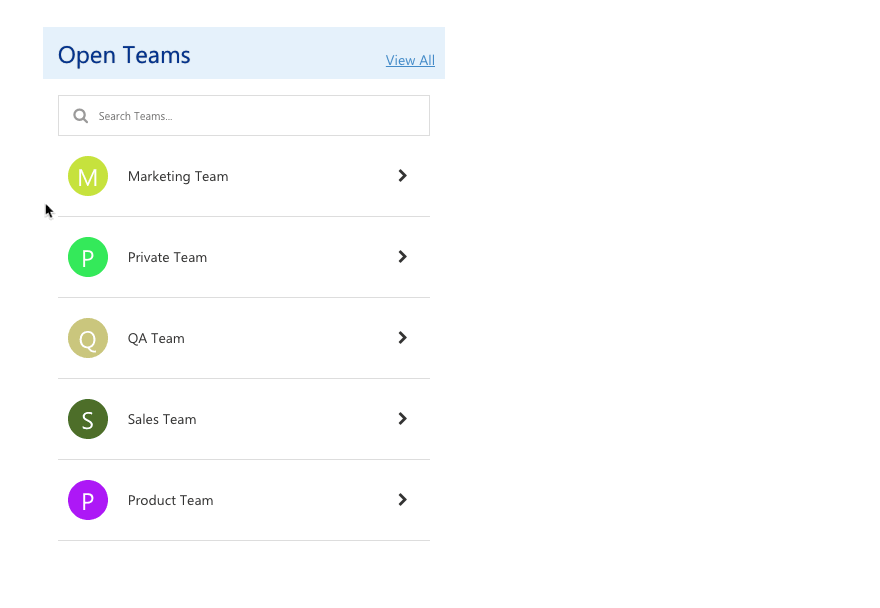Click the blue Open Teams header bar
This screenshot has width=880, height=608.
tap(290, 52)
